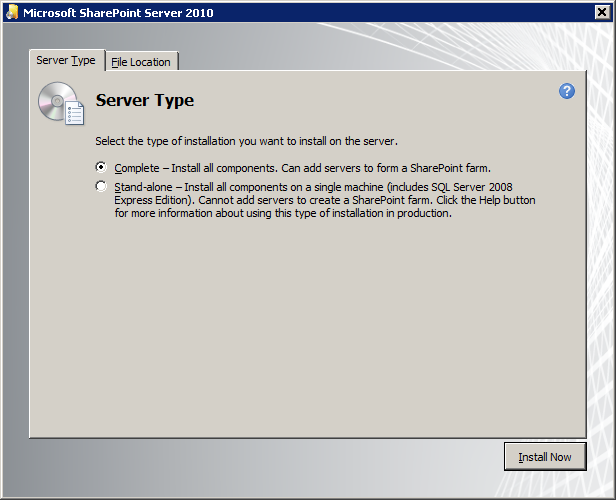Click the blue Help question mark icon

click(x=566, y=91)
